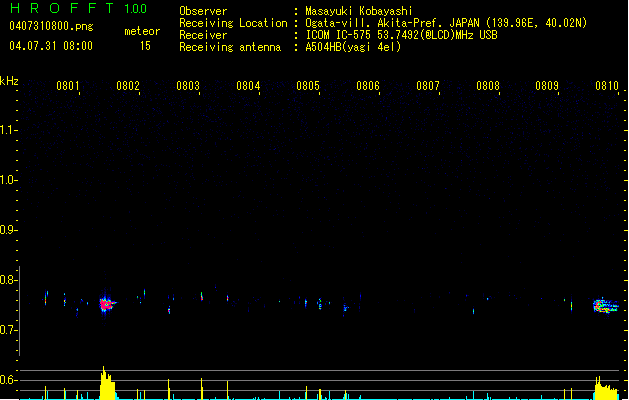The width and height of the screenshot is (629, 400).
Task: Click the 0804 time marker
Action: point(248,86)
